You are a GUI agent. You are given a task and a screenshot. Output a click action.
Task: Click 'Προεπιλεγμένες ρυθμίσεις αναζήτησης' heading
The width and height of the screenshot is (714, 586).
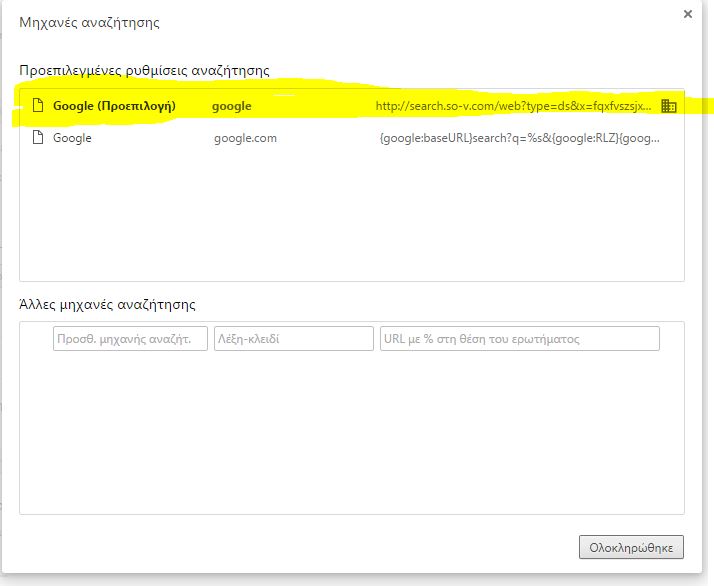[x=144, y=71]
